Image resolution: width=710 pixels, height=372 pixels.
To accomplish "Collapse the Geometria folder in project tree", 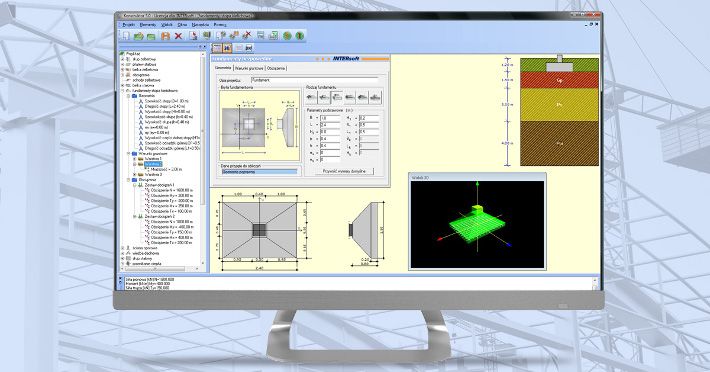I will tap(129, 96).
